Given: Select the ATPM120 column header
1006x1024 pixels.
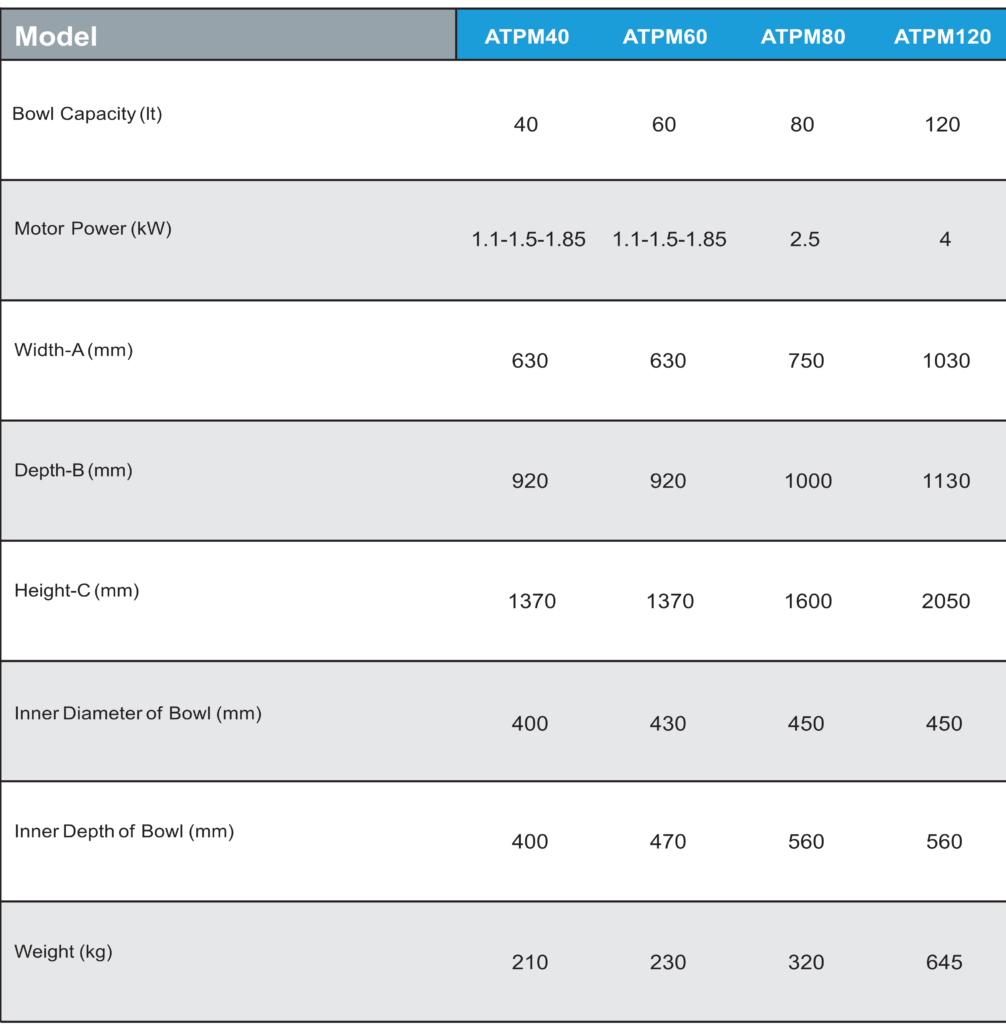Looking at the screenshot, I should coord(942,37).
